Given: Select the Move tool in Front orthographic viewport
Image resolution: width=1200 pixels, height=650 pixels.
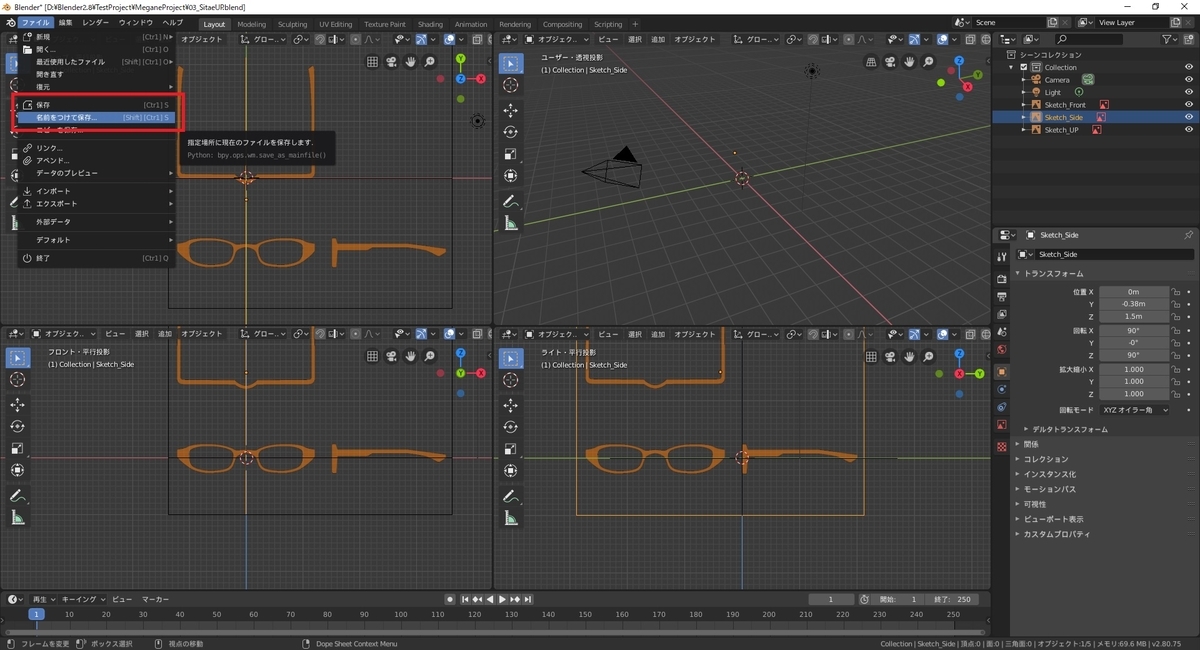Looking at the screenshot, I should [18, 405].
